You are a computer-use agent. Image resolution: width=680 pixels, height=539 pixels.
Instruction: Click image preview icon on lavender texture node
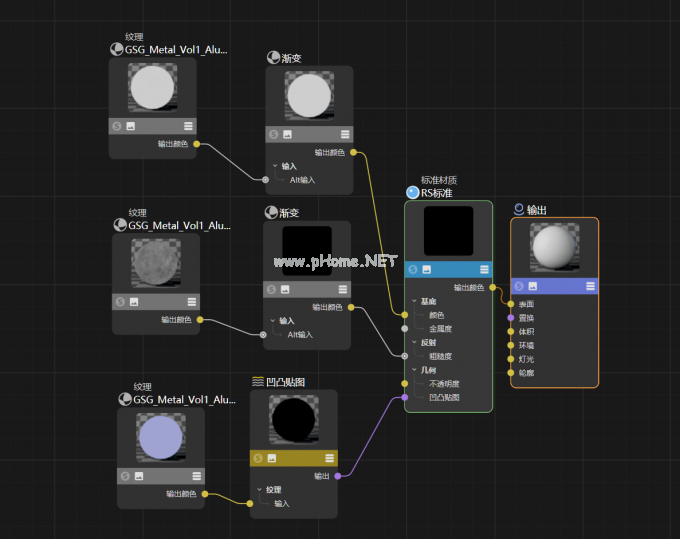[x=139, y=476]
